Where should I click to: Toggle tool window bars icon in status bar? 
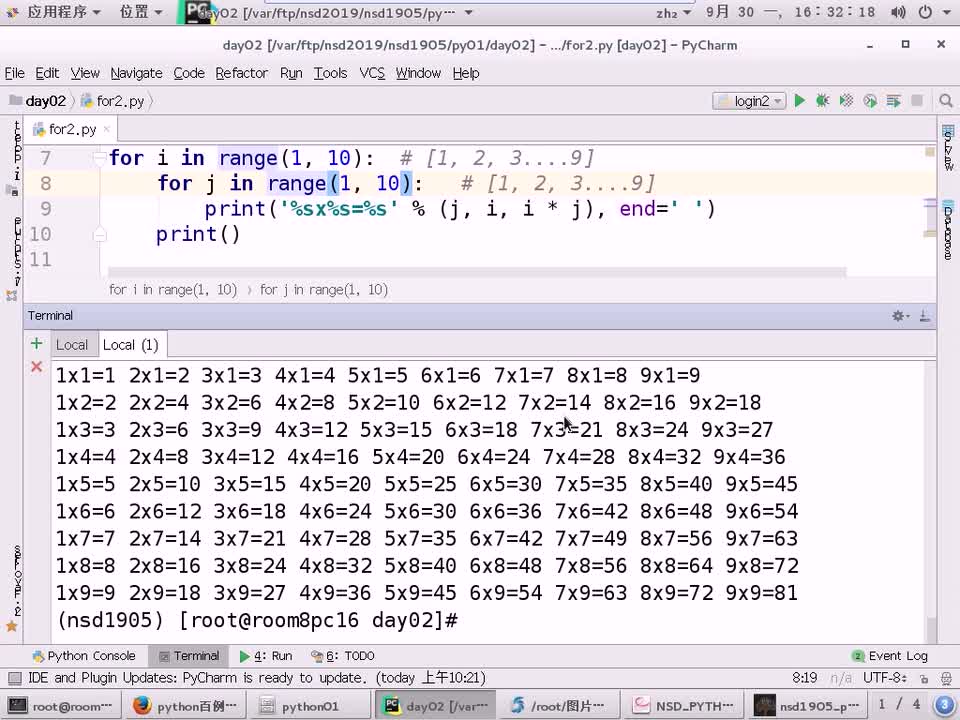coord(15,678)
